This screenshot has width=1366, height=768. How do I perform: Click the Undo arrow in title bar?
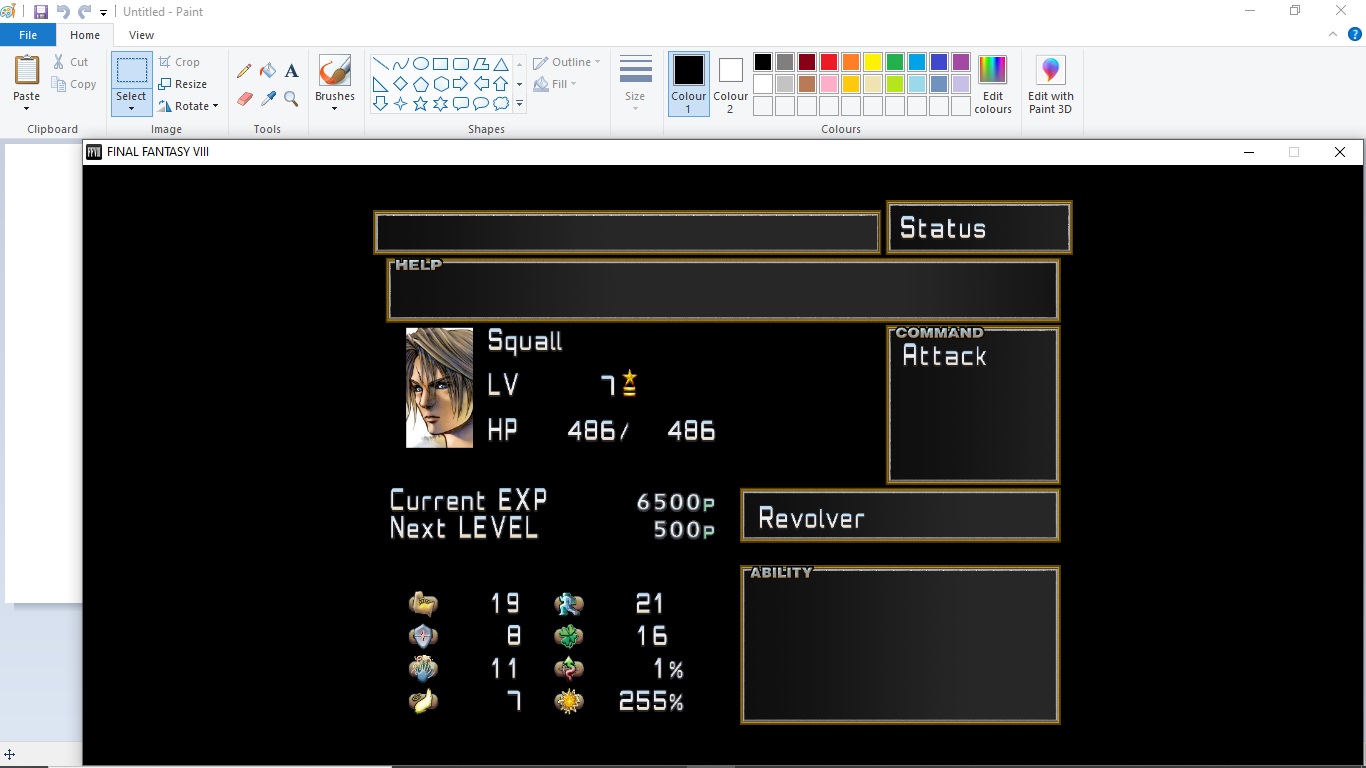[63, 12]
